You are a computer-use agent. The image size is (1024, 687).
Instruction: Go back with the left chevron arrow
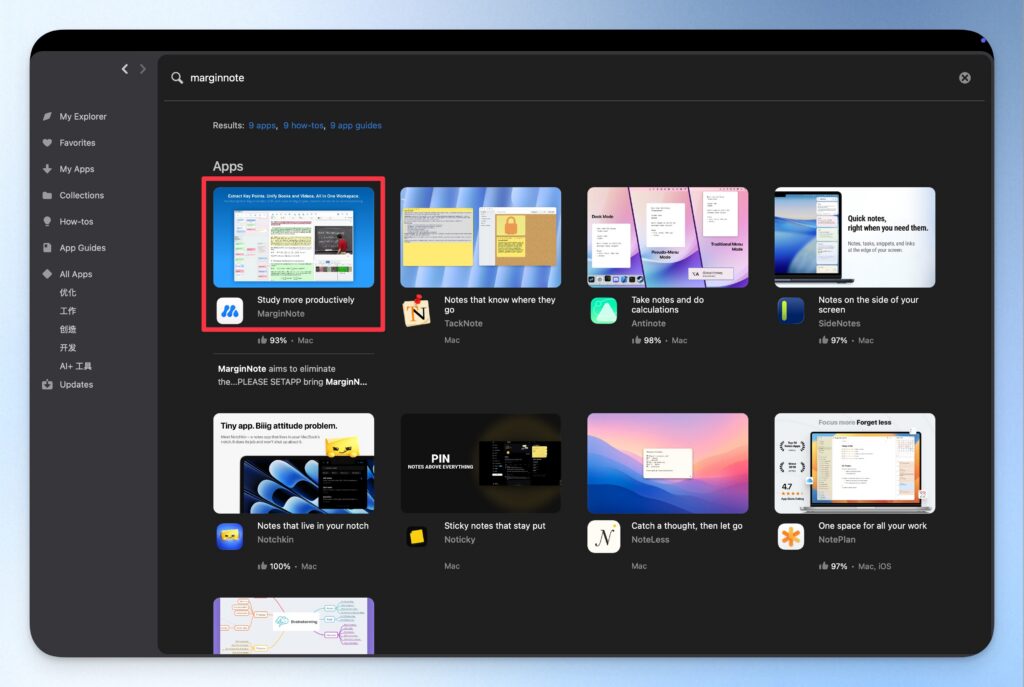coord(125,69)
